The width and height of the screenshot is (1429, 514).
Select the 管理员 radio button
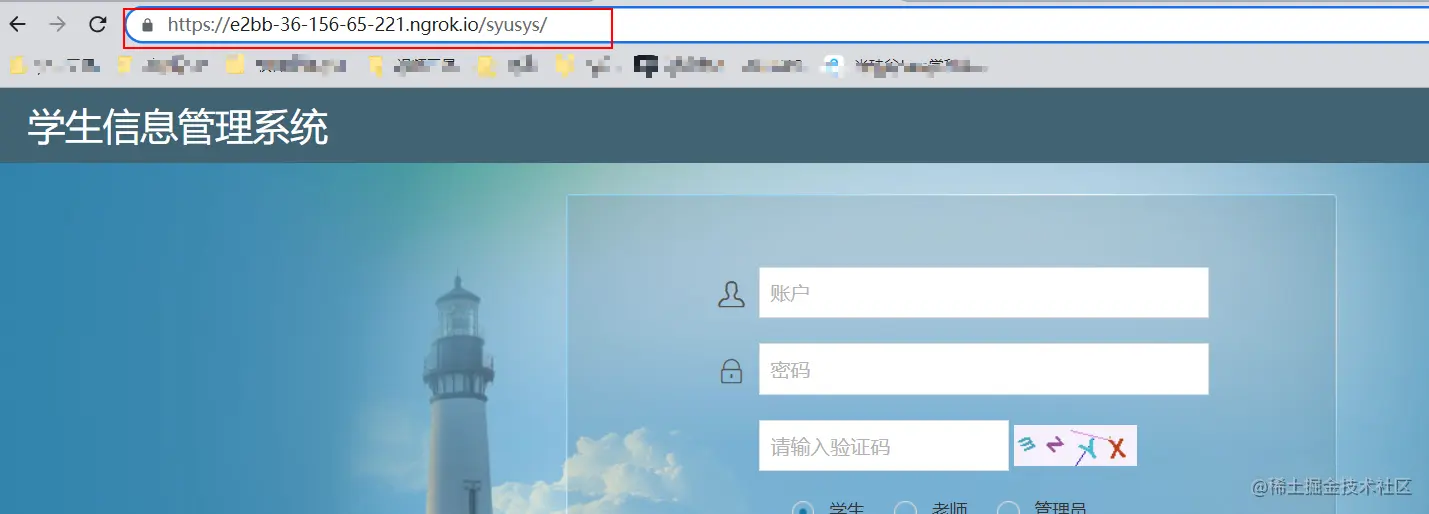(1008, 510)
